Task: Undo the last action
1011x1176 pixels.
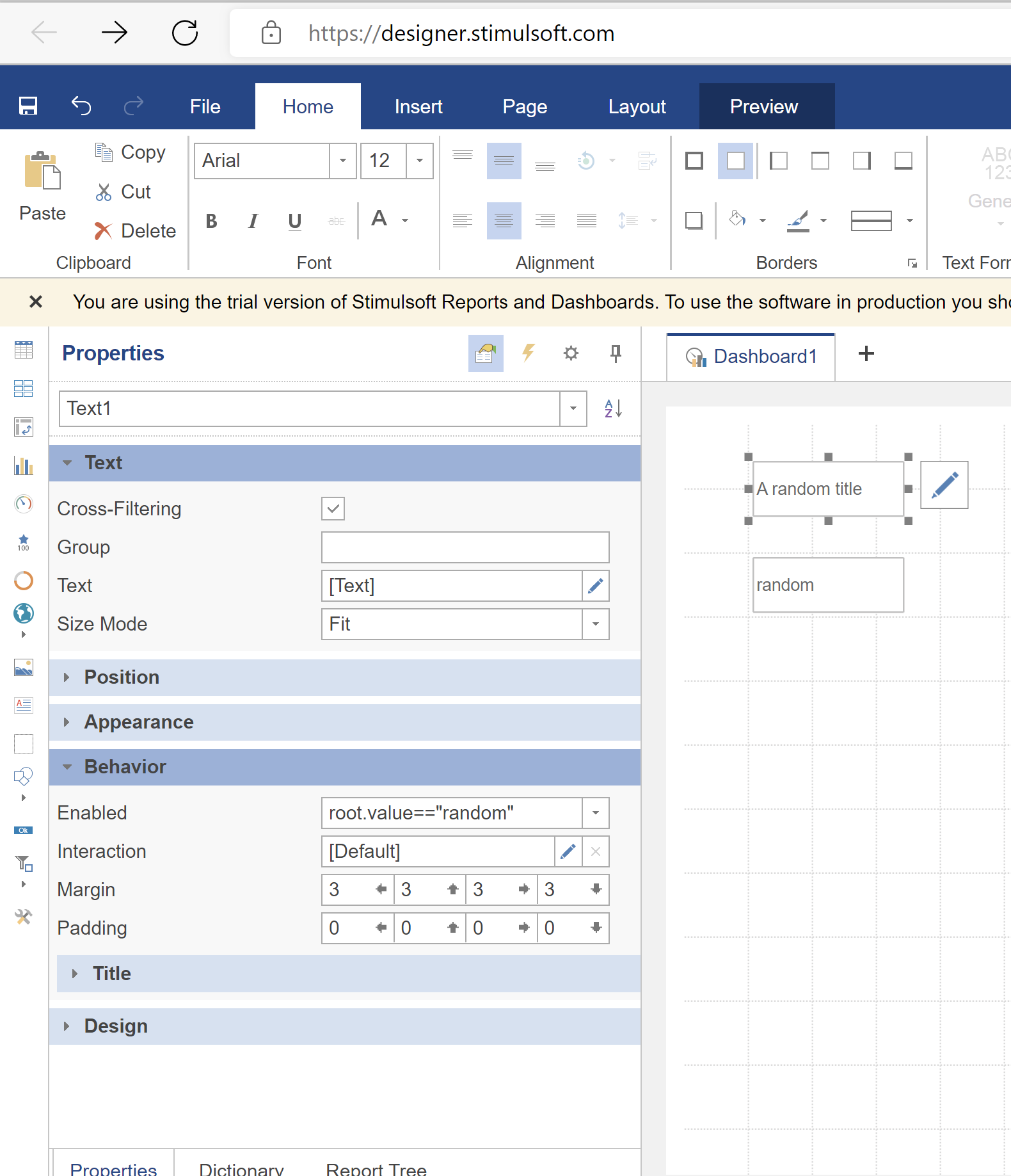Action: tap(81, 106)
